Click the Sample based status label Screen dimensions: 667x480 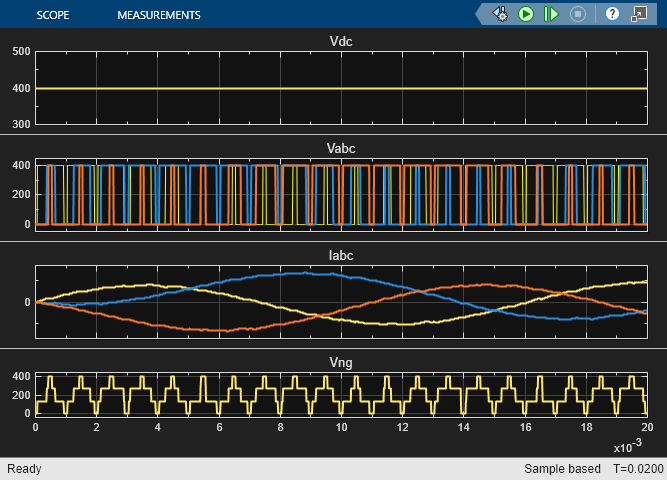tap(562, 469)
